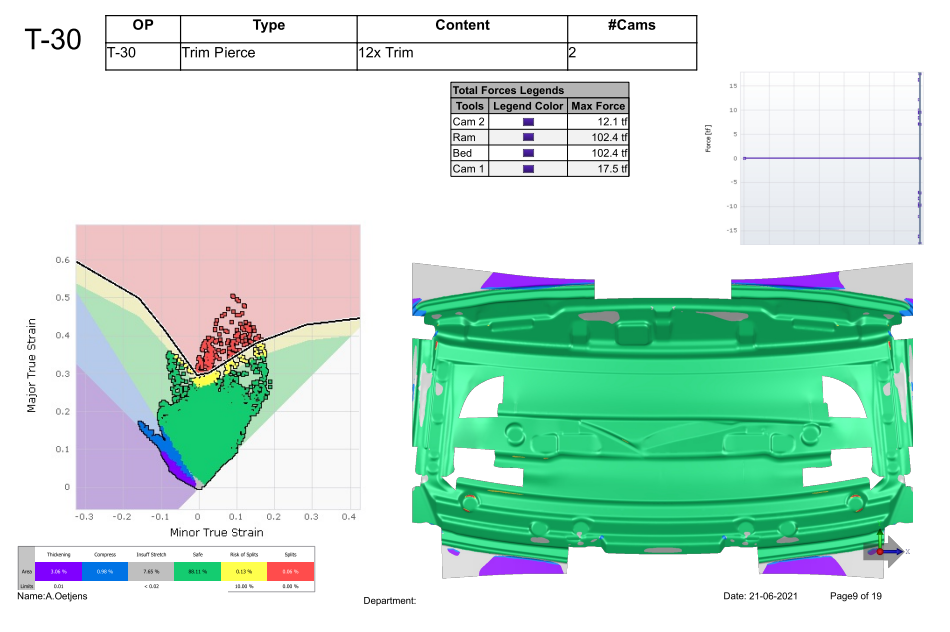Click the Minor True Strain axis label
This screenshot has height=632, width=950.
[216, 533]
